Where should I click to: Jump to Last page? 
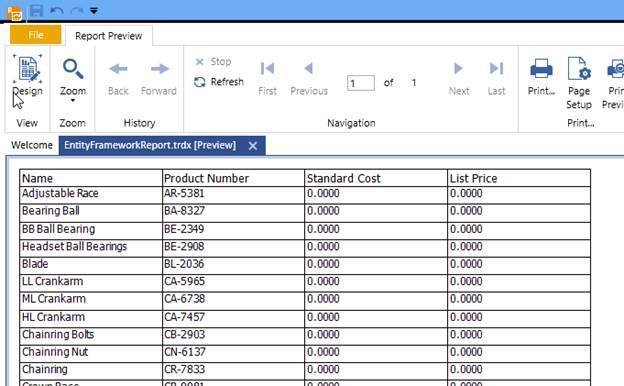point(496,79)
